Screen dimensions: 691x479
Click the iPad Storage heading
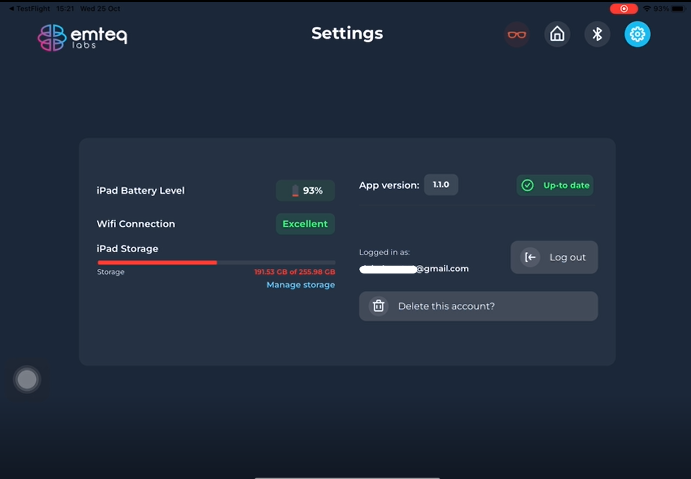(x=127, y=249)
